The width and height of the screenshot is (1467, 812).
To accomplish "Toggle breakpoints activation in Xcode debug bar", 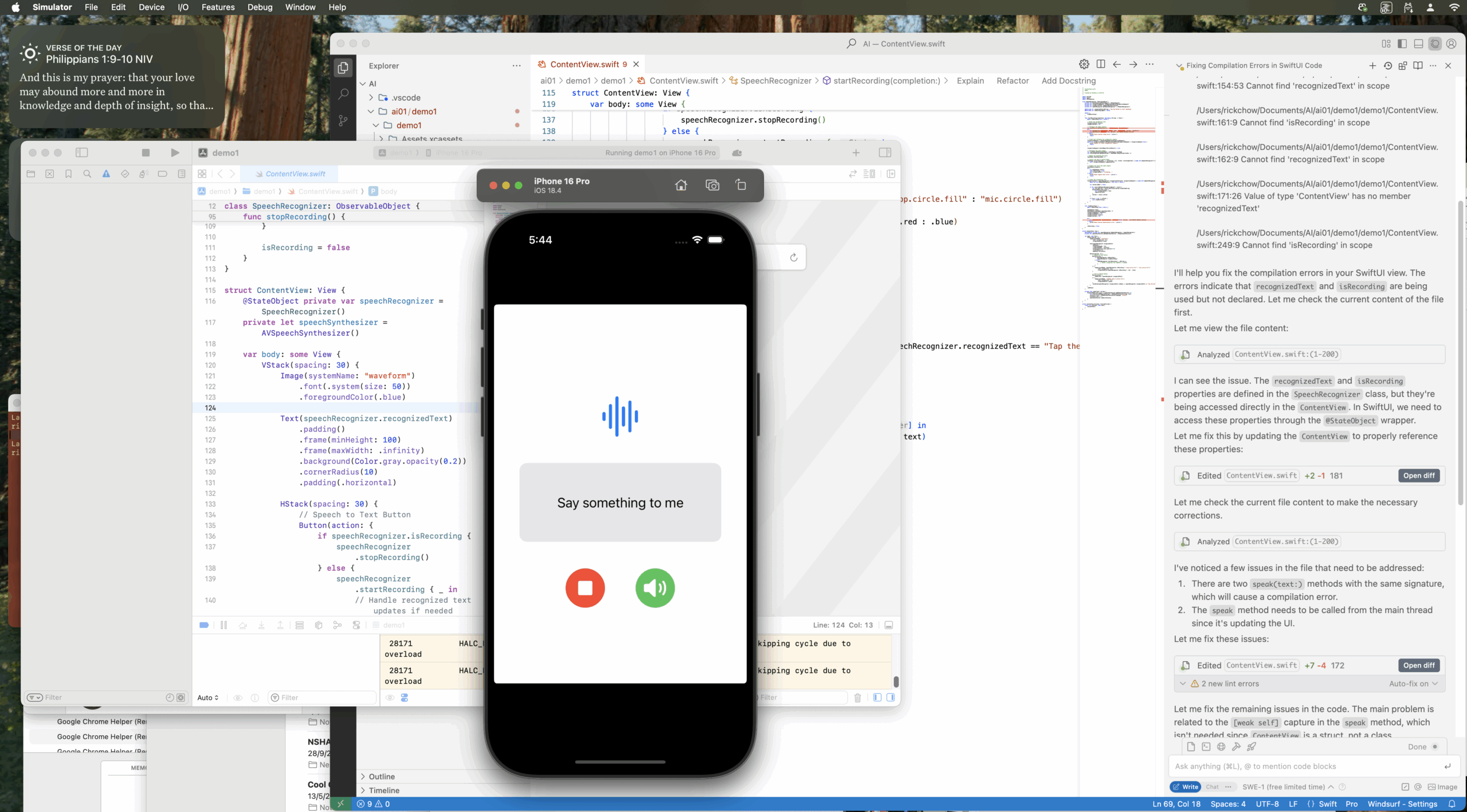I will (204, 625).
